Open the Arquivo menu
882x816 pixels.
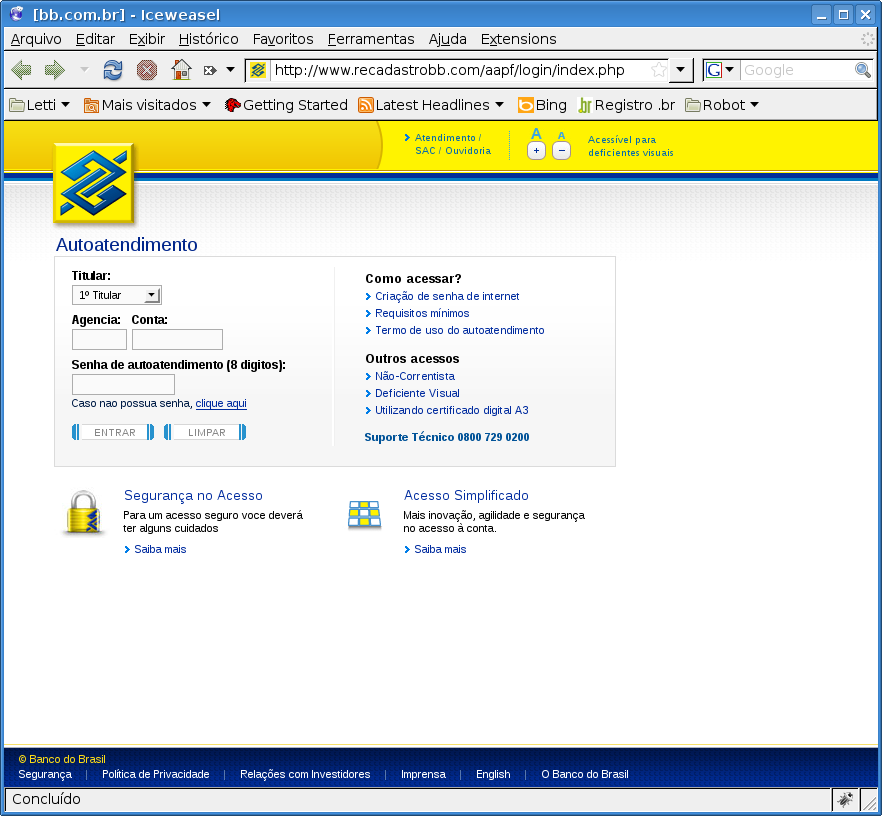coord(36,39)
